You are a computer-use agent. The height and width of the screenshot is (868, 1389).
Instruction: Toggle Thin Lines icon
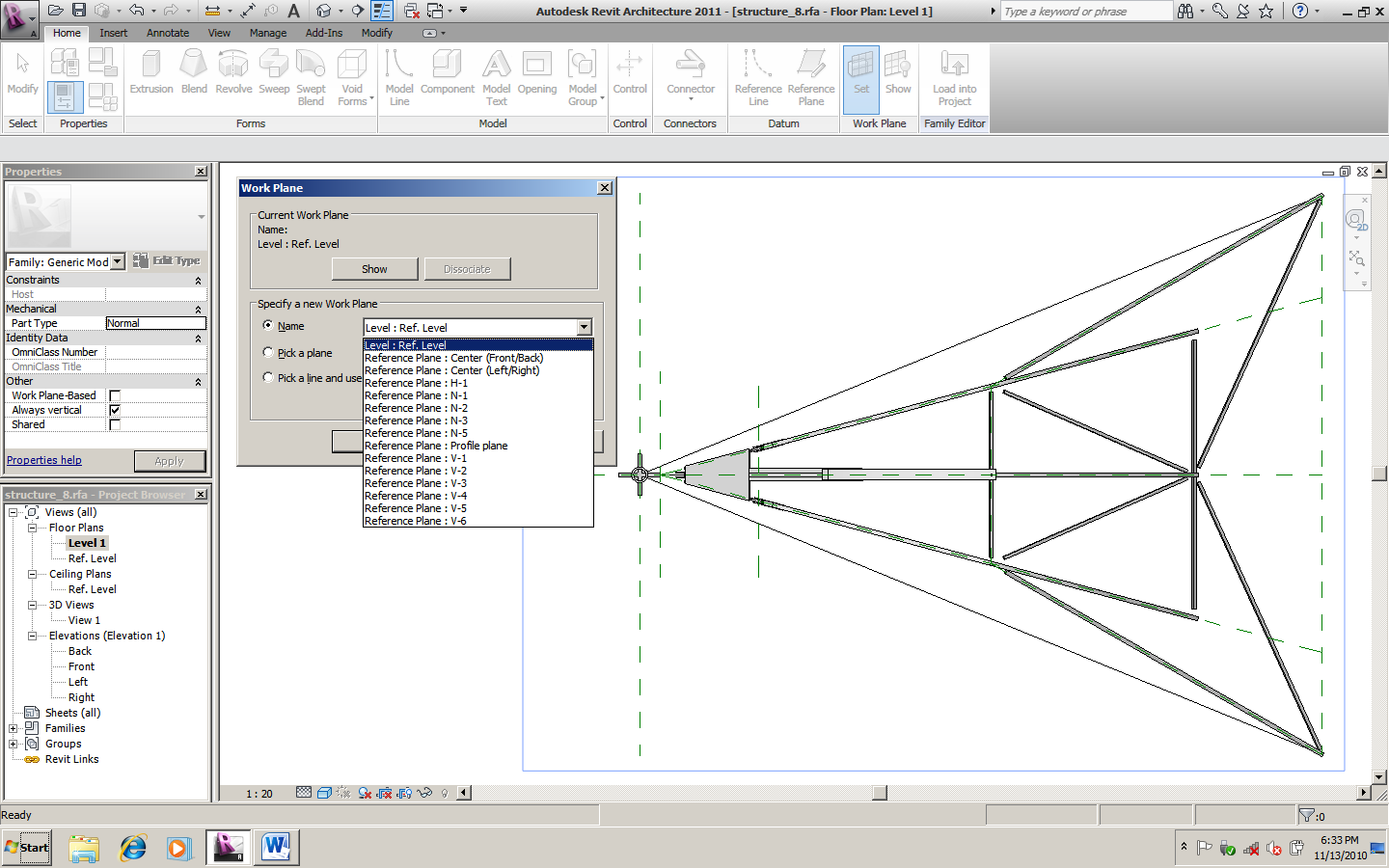click(382, 11)
